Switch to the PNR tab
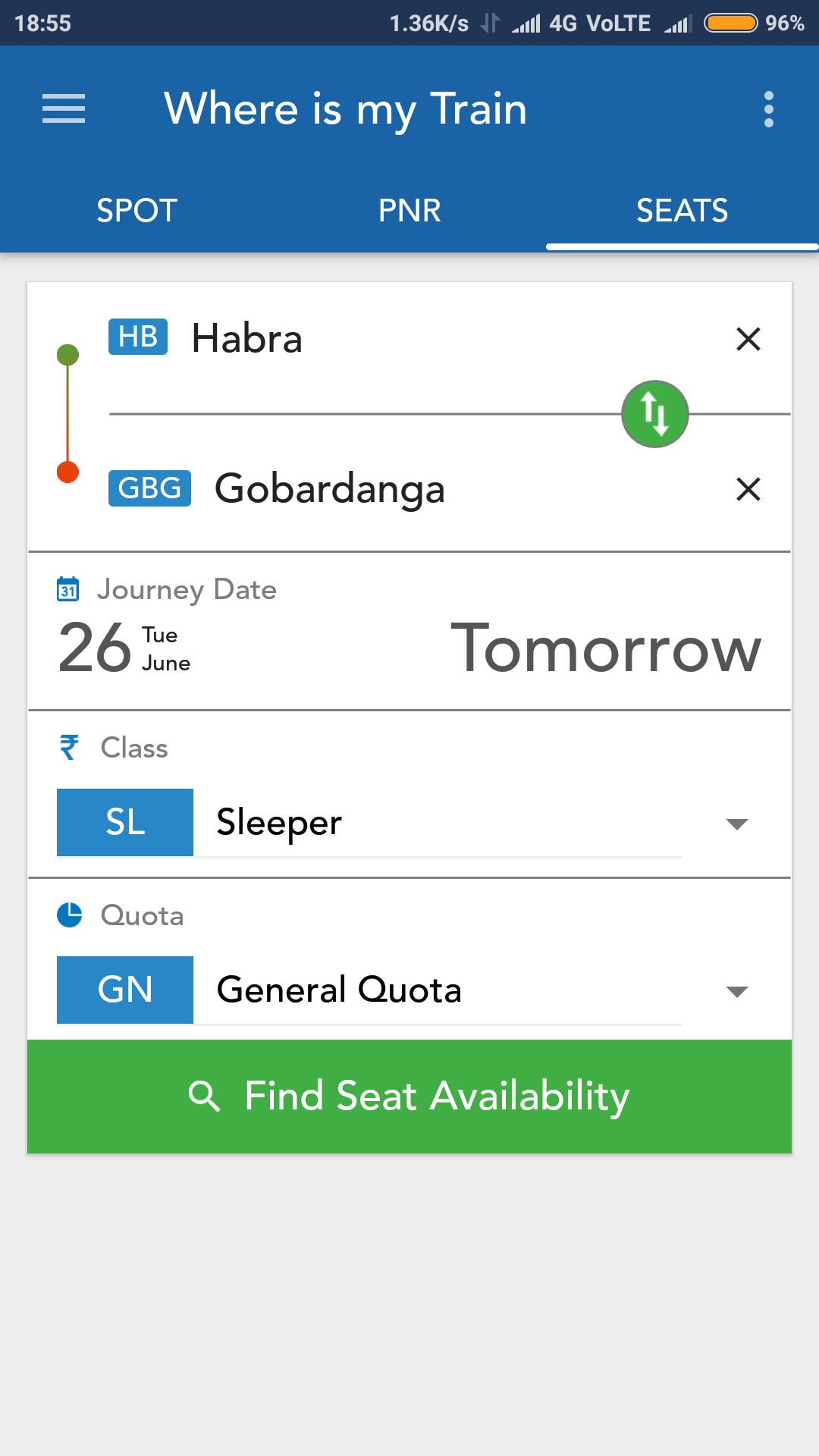 coord(409,210)
